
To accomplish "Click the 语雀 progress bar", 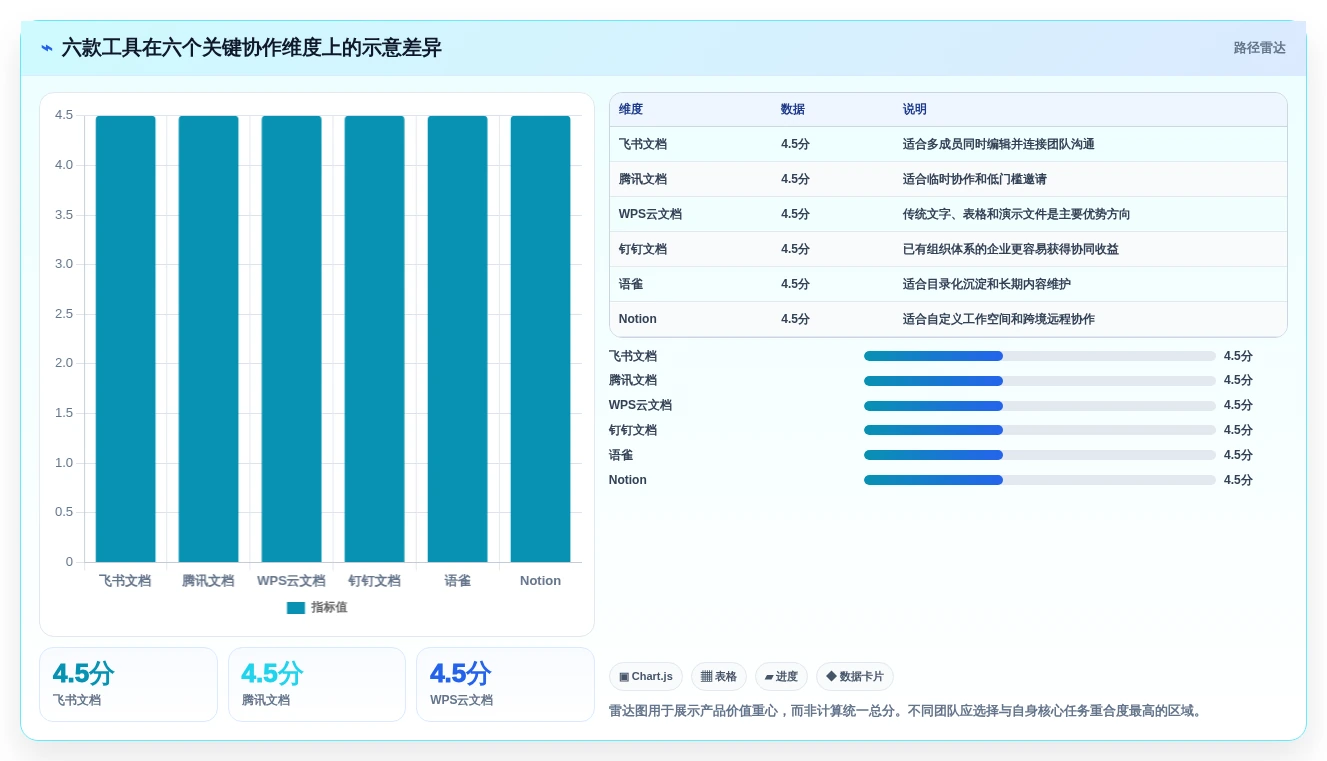I will (x=1040, y=455).
